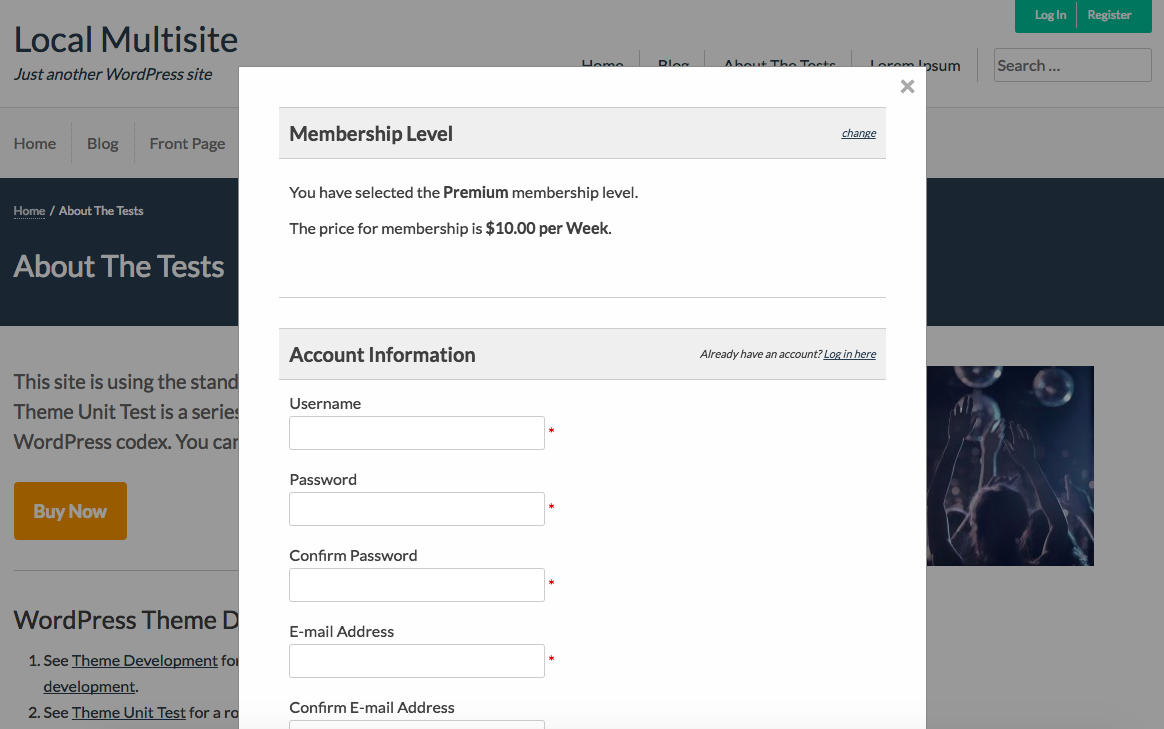Focus the Password input field

coord(416,508)
